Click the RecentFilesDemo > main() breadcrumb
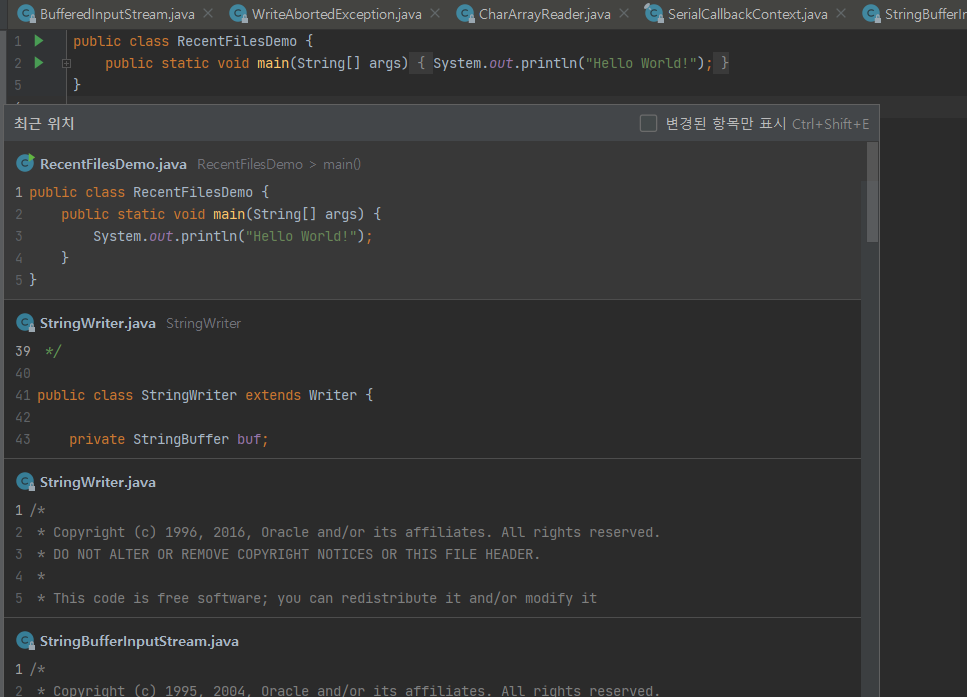This screenshot has height=697, width=967. click(279, 164)
